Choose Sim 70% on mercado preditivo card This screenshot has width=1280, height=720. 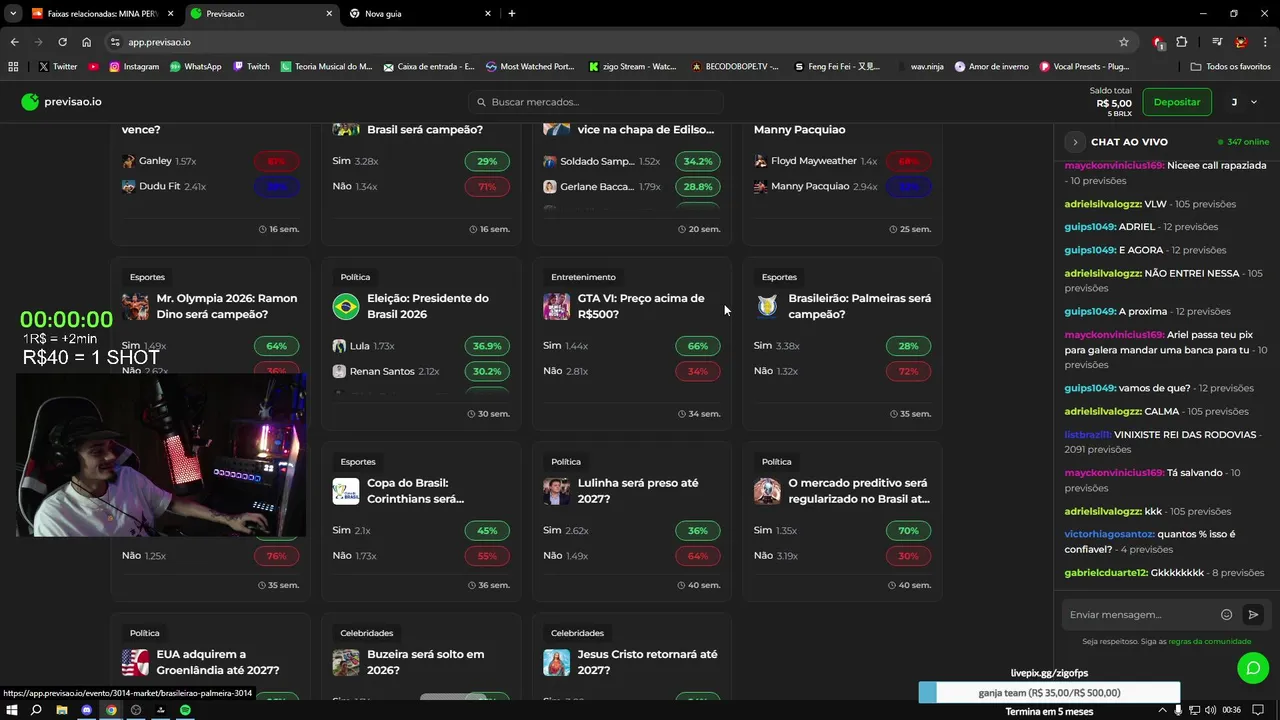coord(908,531)
